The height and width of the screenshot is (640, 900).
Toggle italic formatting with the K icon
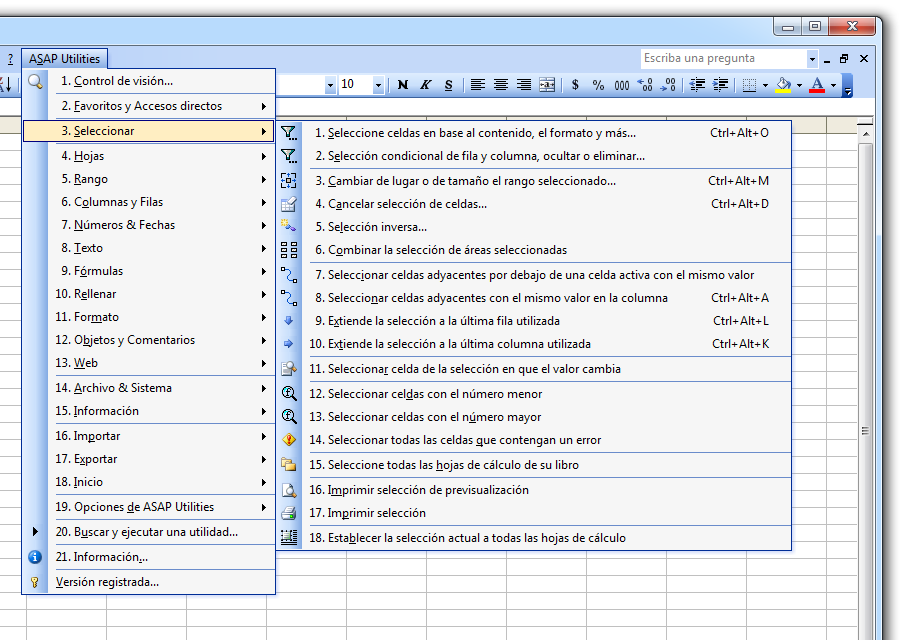pyautogui.click(x=425, y=85)
